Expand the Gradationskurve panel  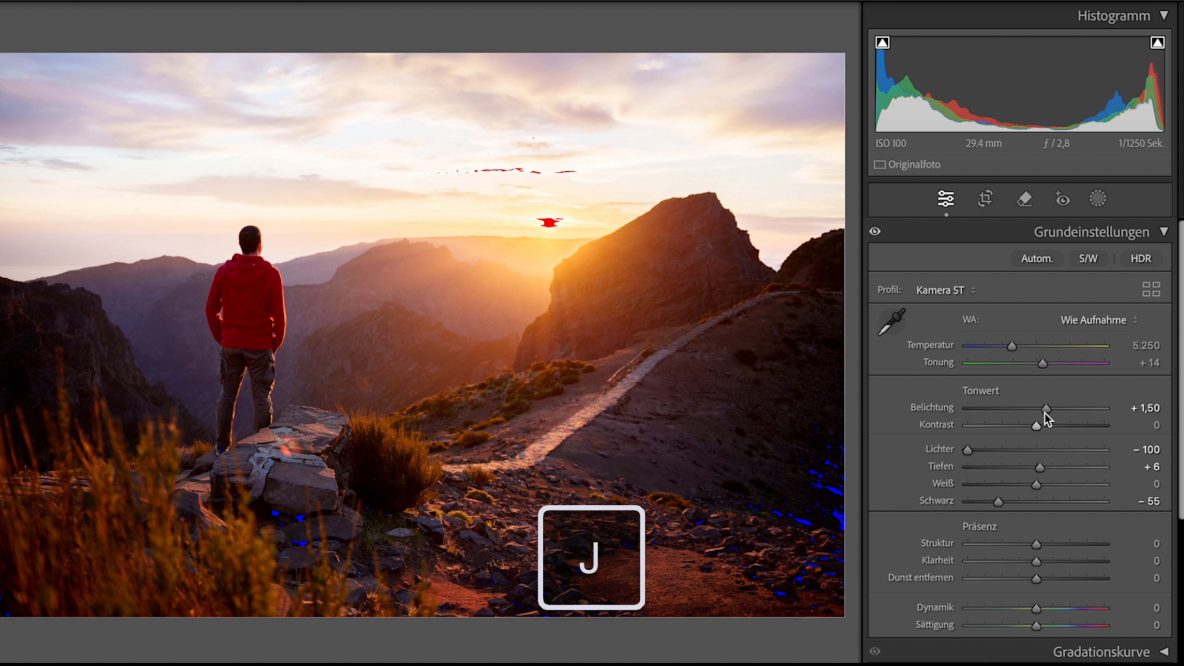[x=1164, y=652]
